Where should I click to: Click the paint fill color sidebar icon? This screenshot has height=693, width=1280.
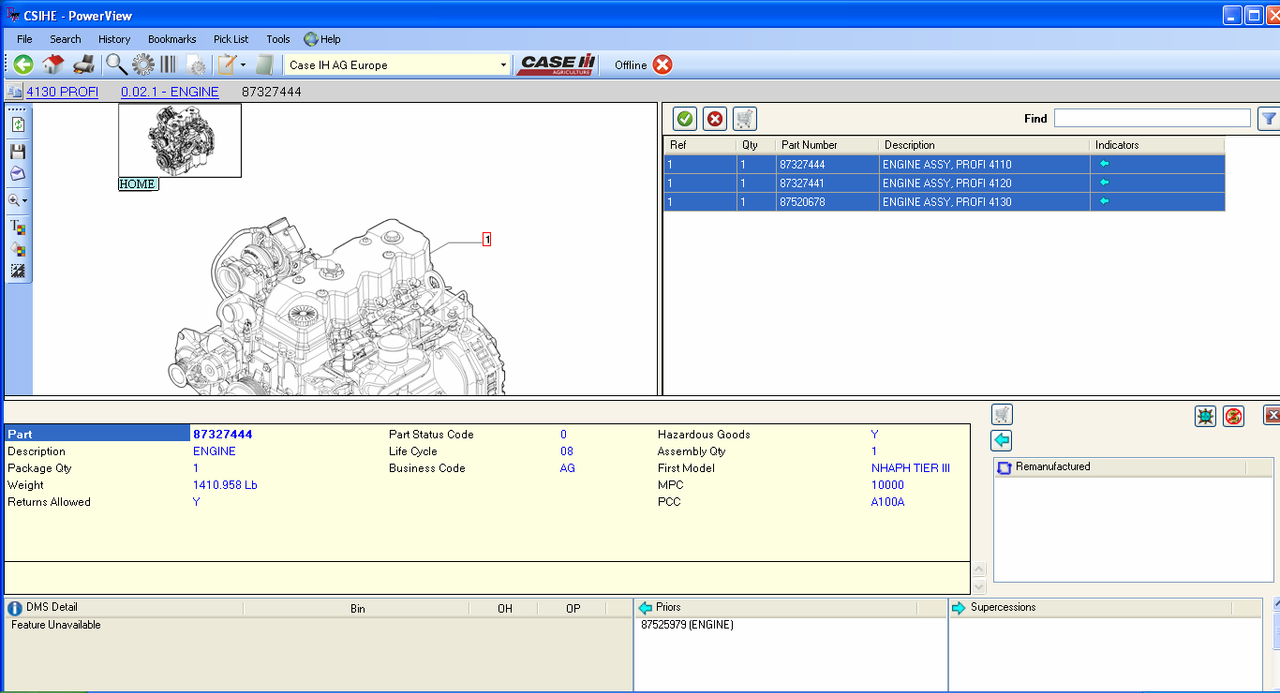pos(18,249)
